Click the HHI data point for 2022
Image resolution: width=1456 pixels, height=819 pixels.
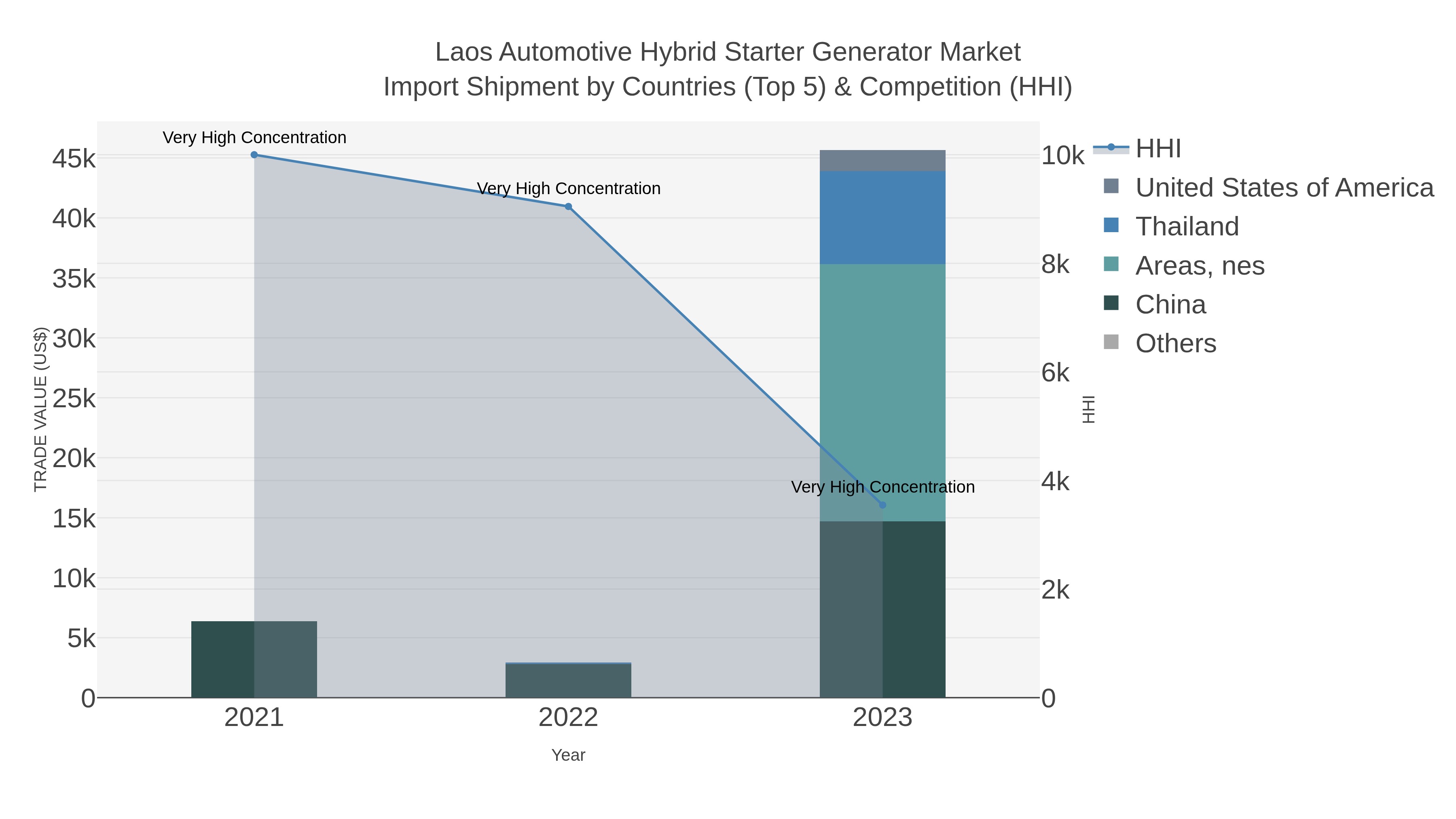click(x=569, y=206)
